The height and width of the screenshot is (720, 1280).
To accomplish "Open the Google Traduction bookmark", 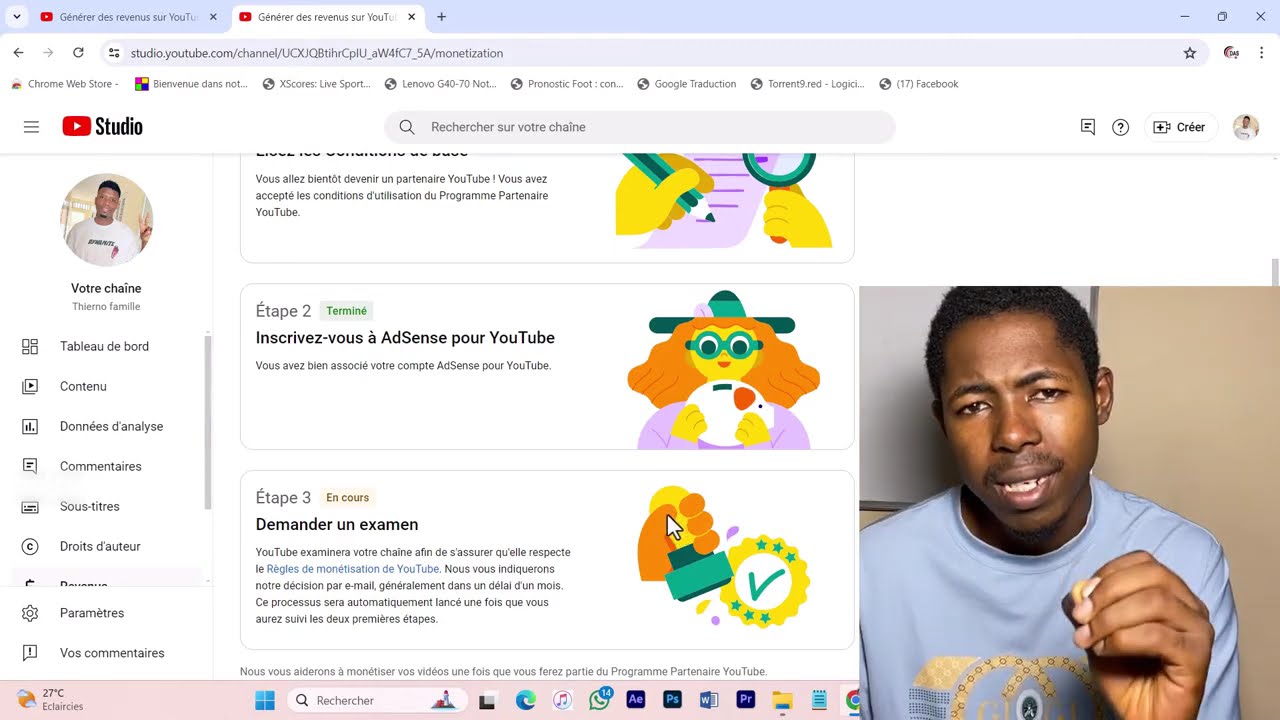I will pyautogui.click(x=687, y=84).
